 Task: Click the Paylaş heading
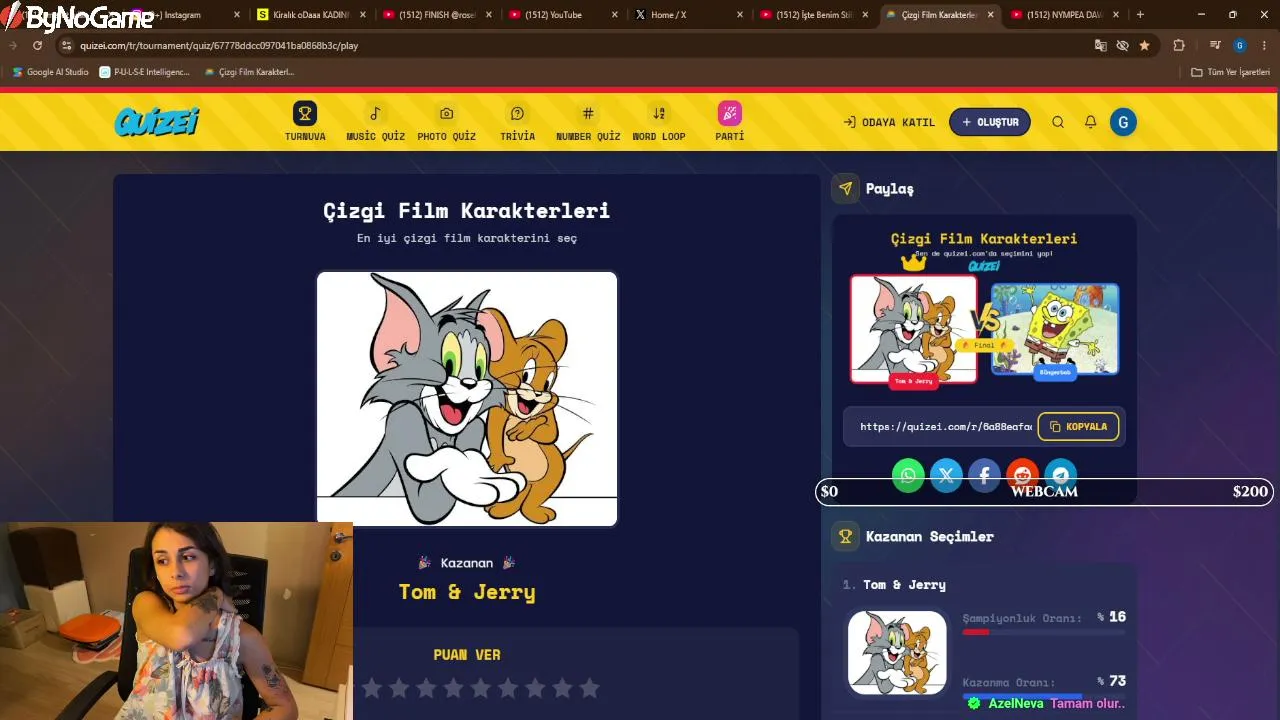[x=890, y=189]
